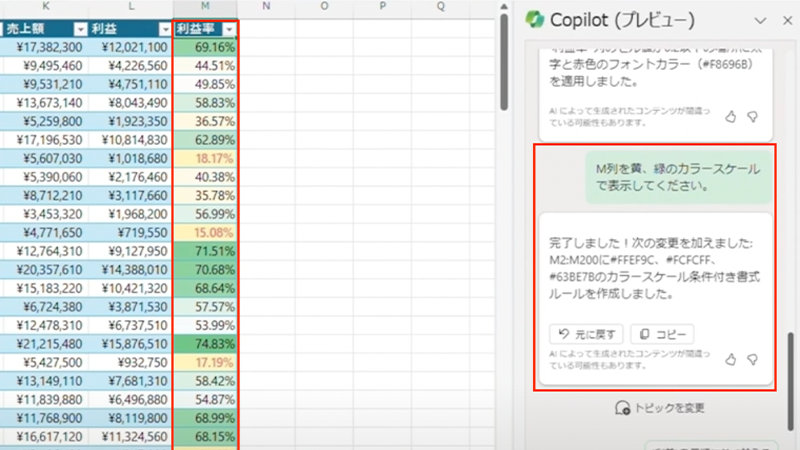This screenshot has height=450, width=800.
Task: Close the Copilot pane
Action: point(785,21)
